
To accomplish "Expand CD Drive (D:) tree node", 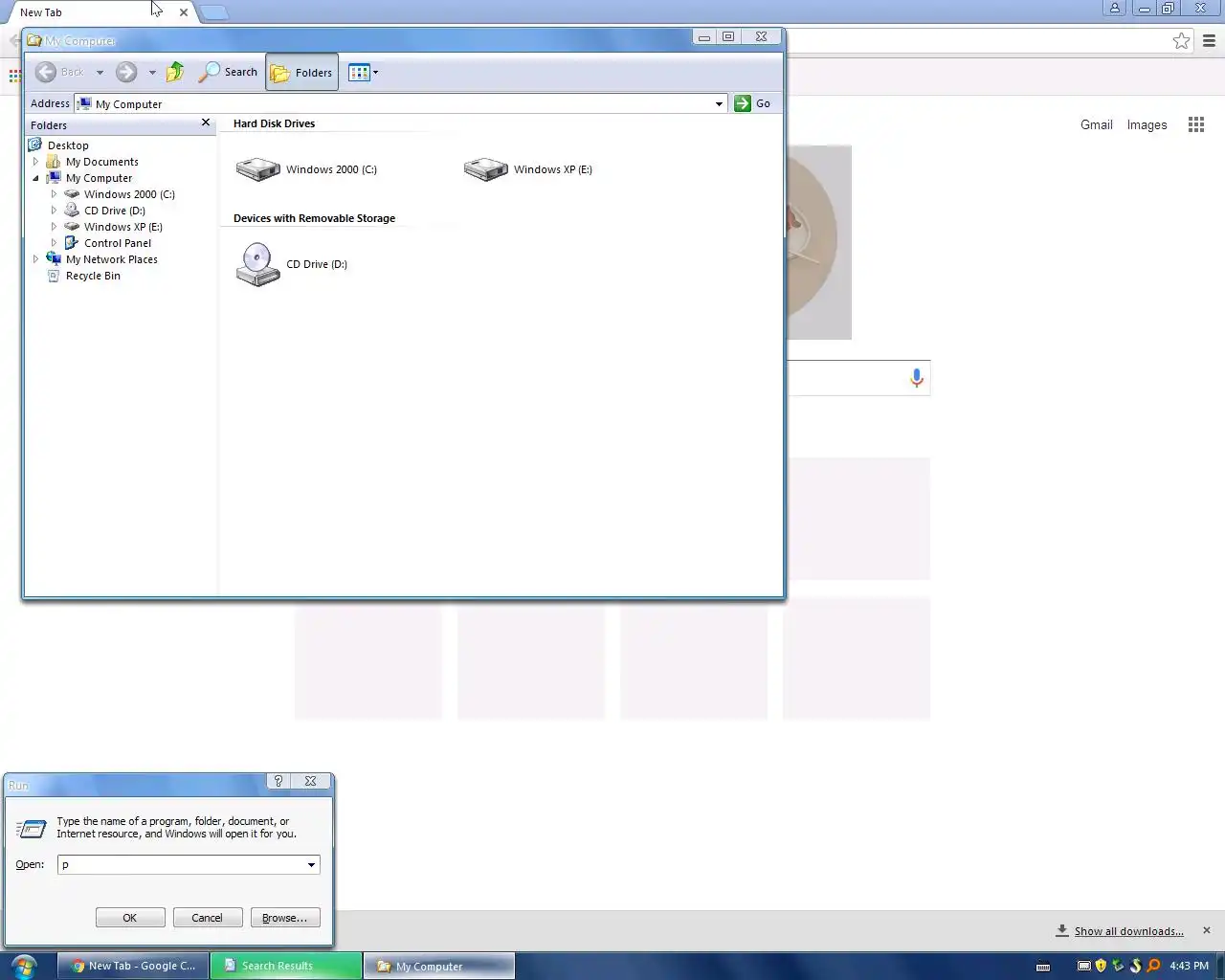I will pos(54,211).
